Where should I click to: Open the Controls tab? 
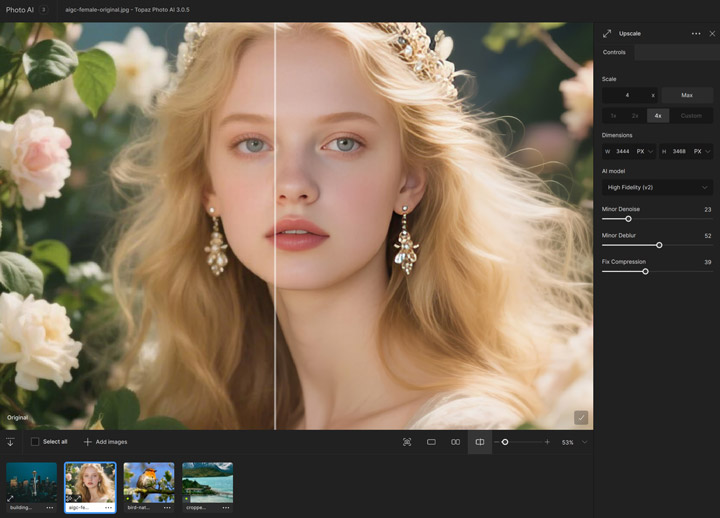tap(614, 52)
